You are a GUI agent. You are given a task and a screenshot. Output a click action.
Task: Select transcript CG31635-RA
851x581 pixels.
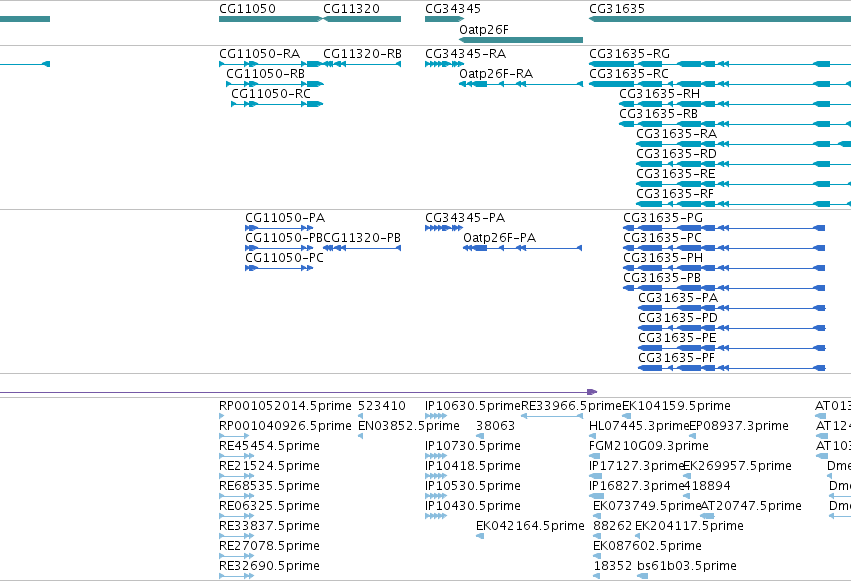point(676,134)
